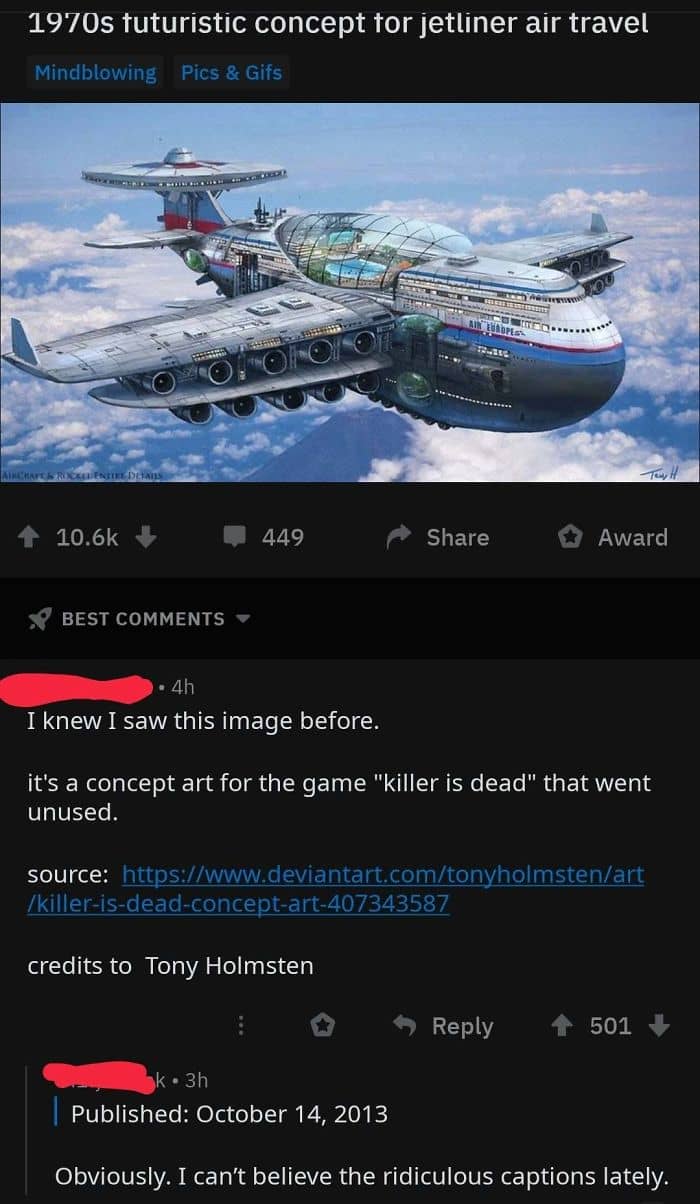Reply to the top comment

(442, 1026)
